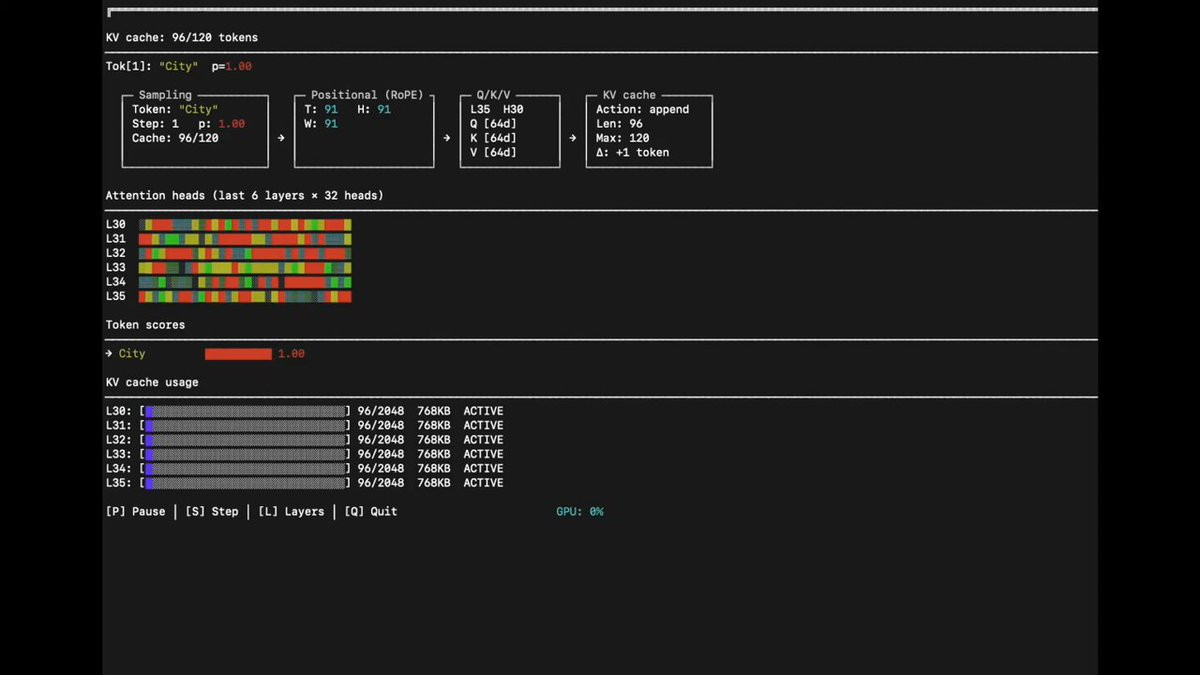The width and height of the screenshot is (1200, 675).
Task: Click the 'Δ: +1 token' line
Action: click(x=633, y=152)
